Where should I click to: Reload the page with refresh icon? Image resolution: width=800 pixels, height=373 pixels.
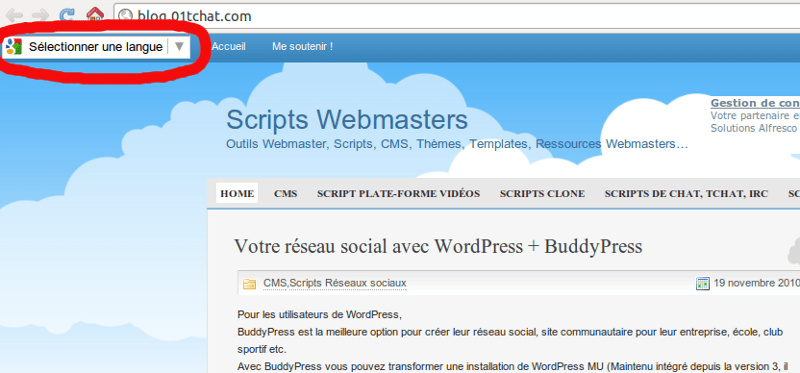pos(67,14)
